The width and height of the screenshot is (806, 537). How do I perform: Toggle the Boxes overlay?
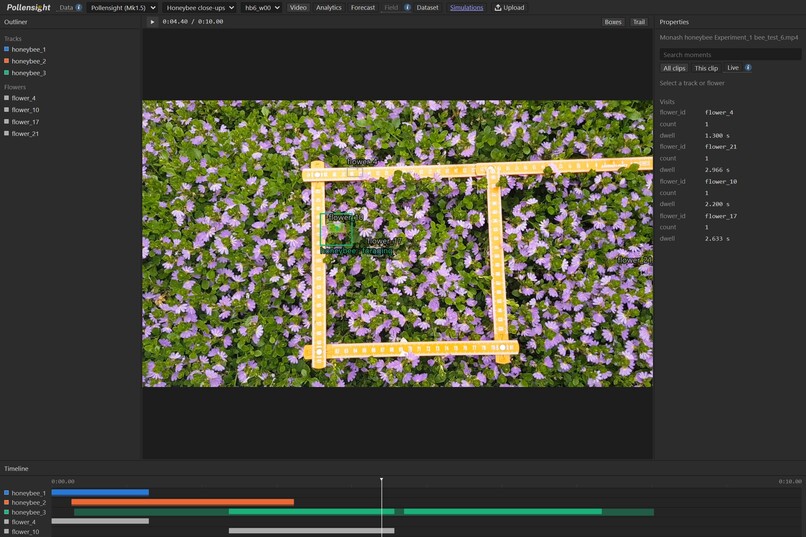(613, 22)
